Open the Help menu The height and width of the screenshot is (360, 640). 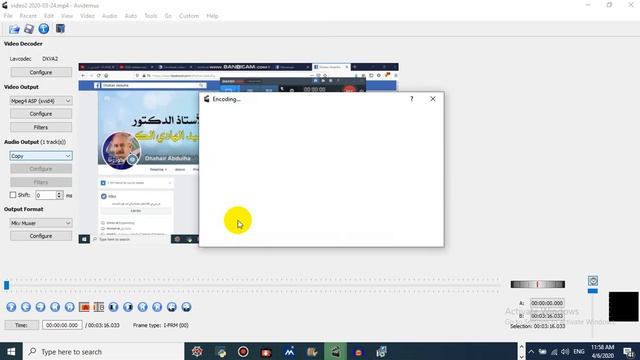pyautogui.click(x=212, y=16)
